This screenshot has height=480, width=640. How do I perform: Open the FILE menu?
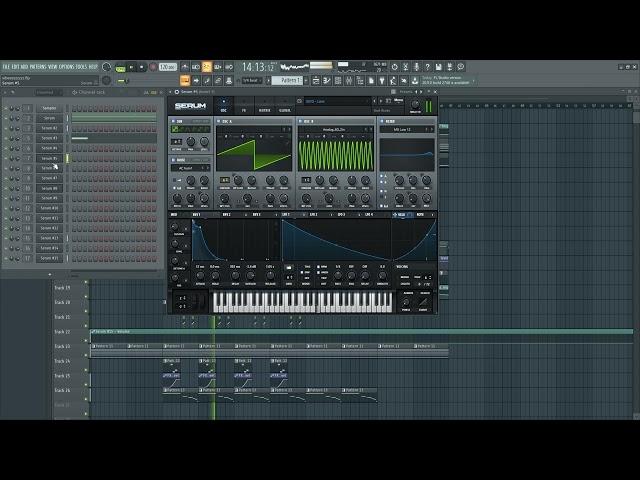(x=6, y=67)
